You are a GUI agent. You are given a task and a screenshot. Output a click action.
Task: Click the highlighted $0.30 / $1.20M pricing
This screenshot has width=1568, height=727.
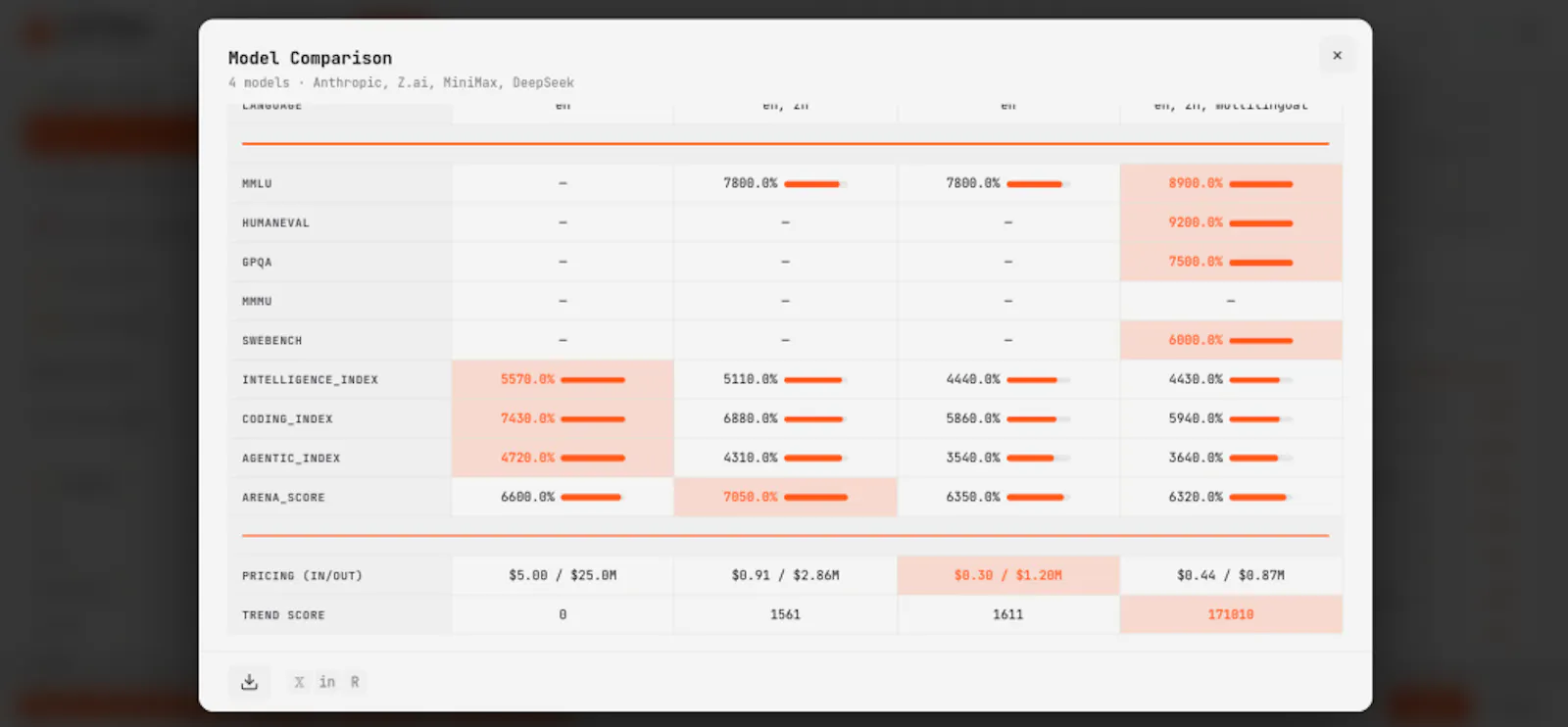[1007, 575]
